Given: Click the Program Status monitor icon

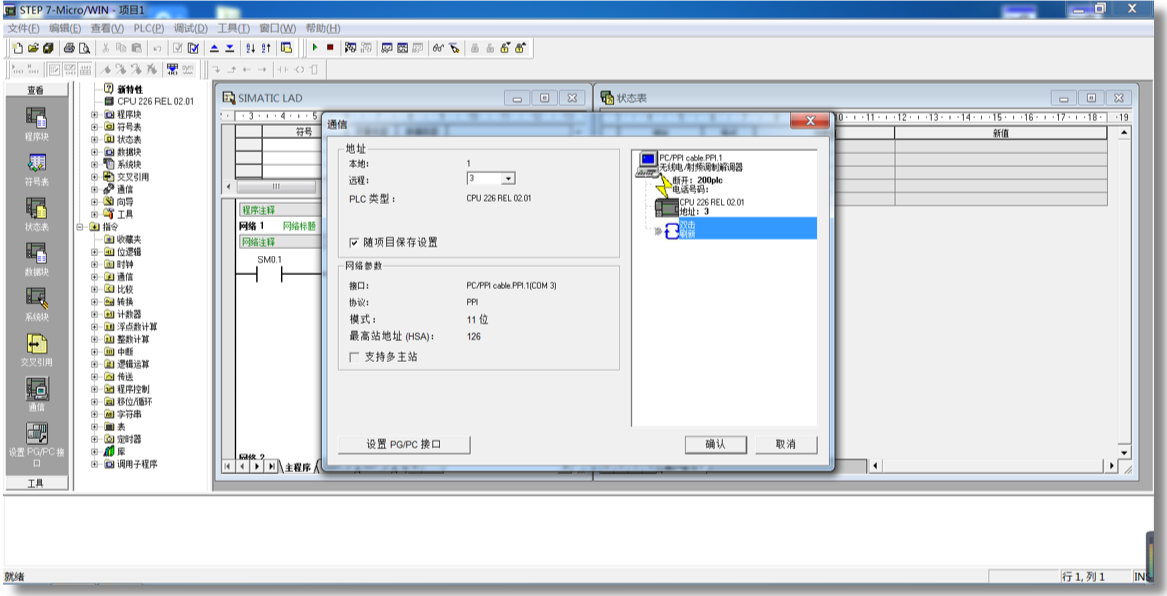Looking at the screenshot, I should tap(351, 48).
